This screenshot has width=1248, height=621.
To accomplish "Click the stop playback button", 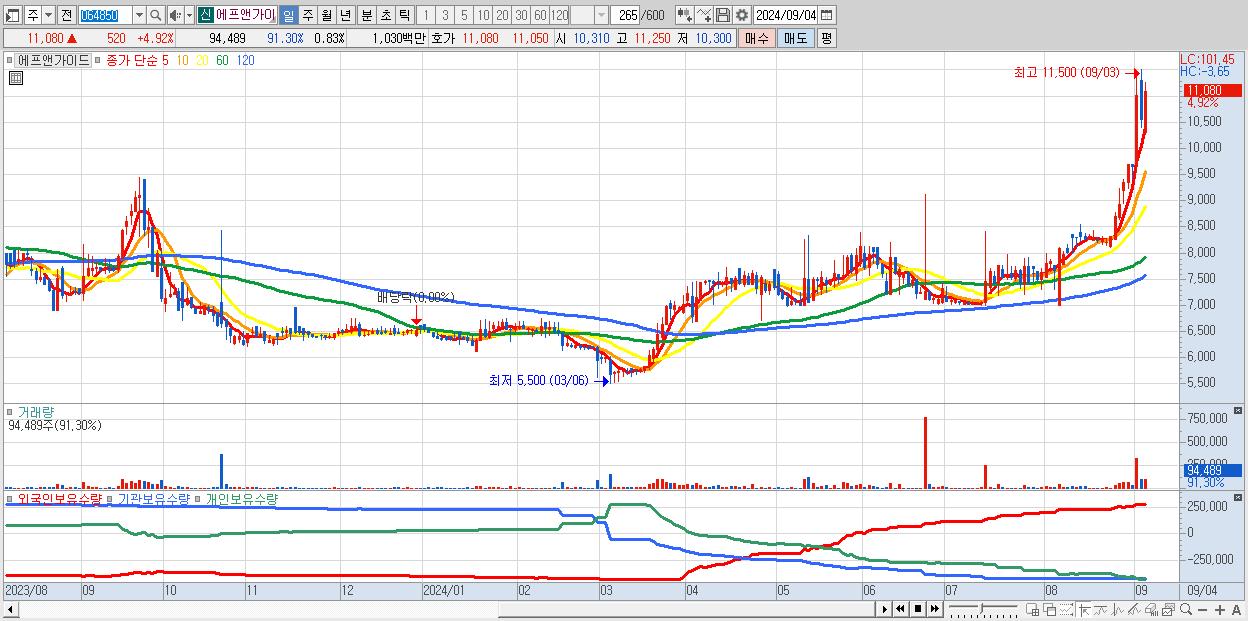I will pos(918,608).
